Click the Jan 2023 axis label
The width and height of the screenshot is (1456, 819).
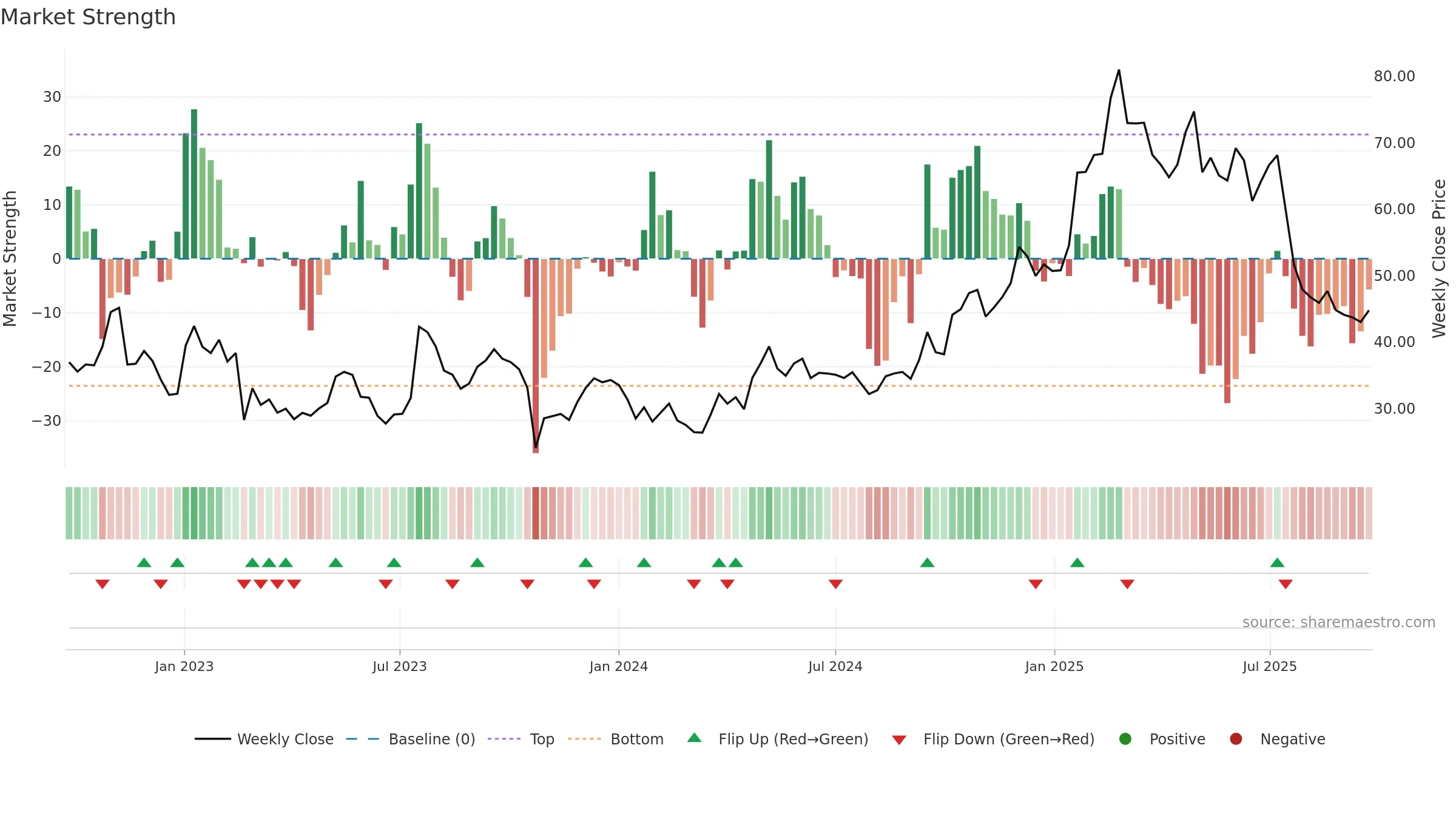[184, 666]
